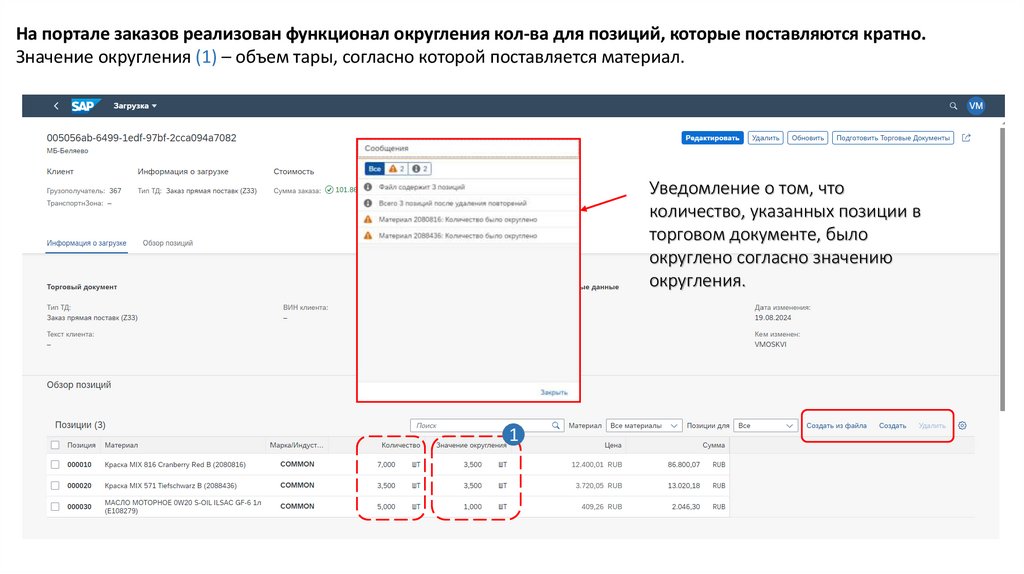The image size is (1024, 574).
Task: Show all messages with Все filter
Action: (374, 169)
